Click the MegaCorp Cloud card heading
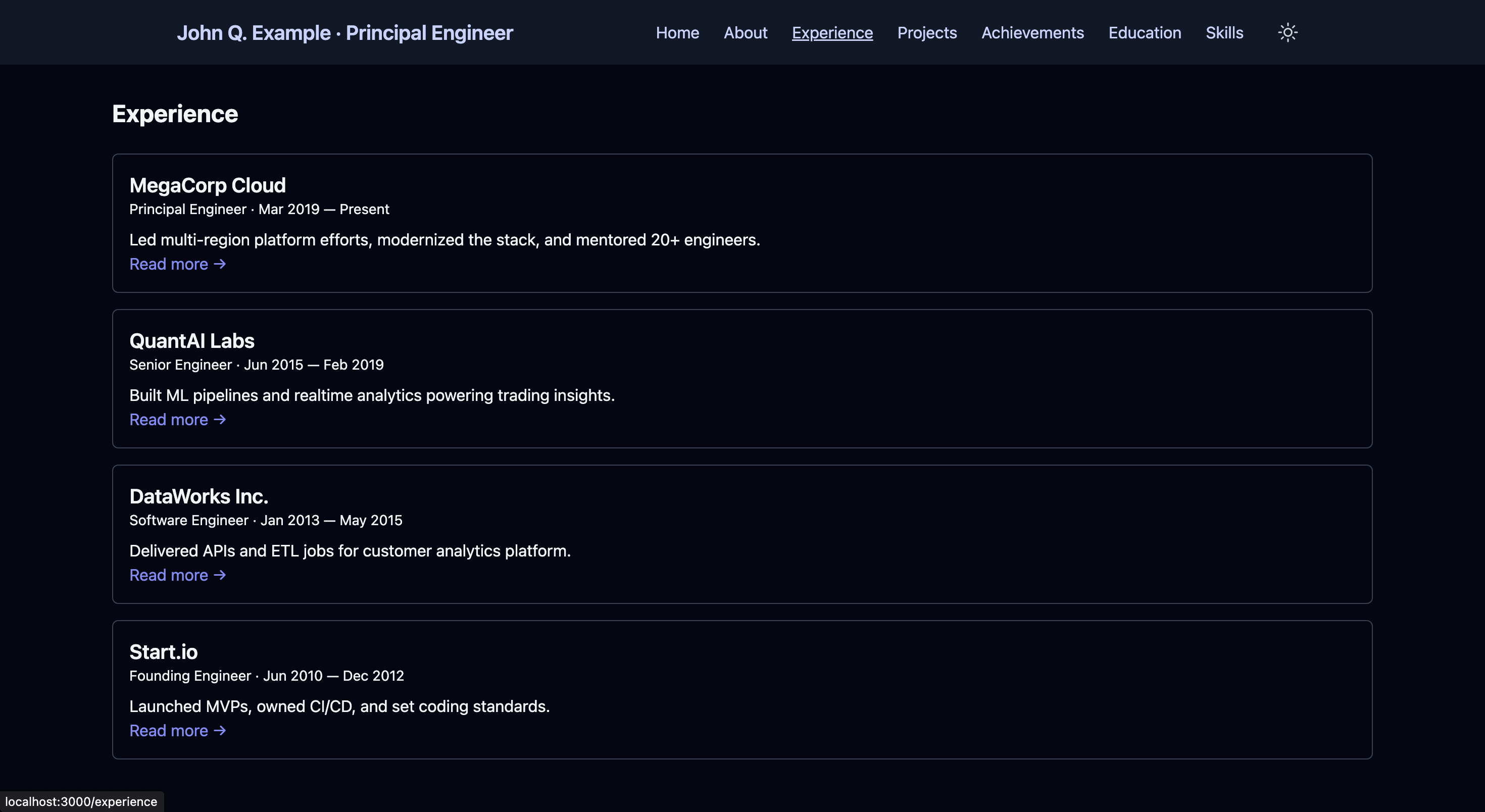The image size is (1485, 812). pos(207,185)
